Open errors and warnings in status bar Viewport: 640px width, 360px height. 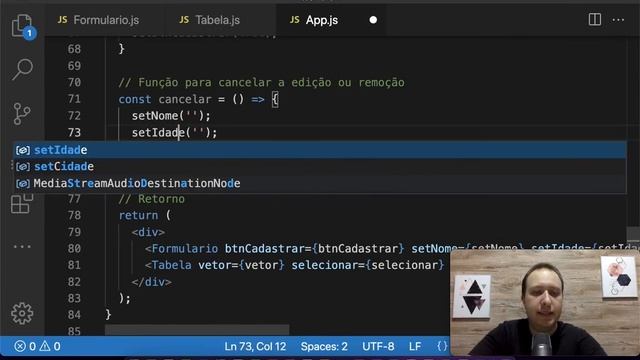pos(38,347)
